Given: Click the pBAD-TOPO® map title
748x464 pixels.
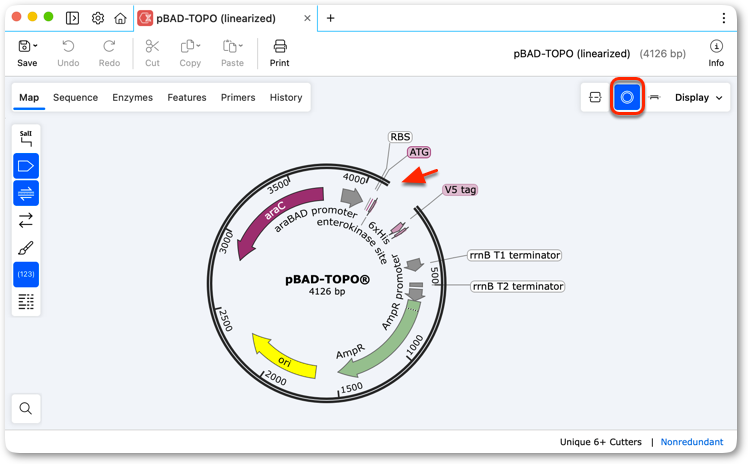Looking at the screenshot, I should pos(327,279).
